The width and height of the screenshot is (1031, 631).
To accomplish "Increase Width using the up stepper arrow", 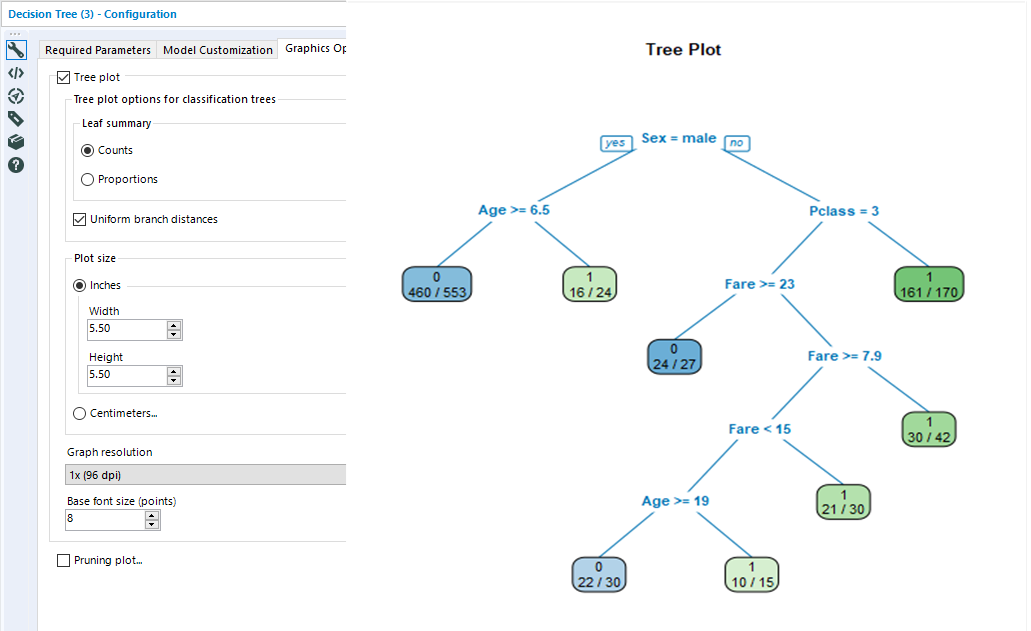I will pyautogui.click(x=171, y=325).
